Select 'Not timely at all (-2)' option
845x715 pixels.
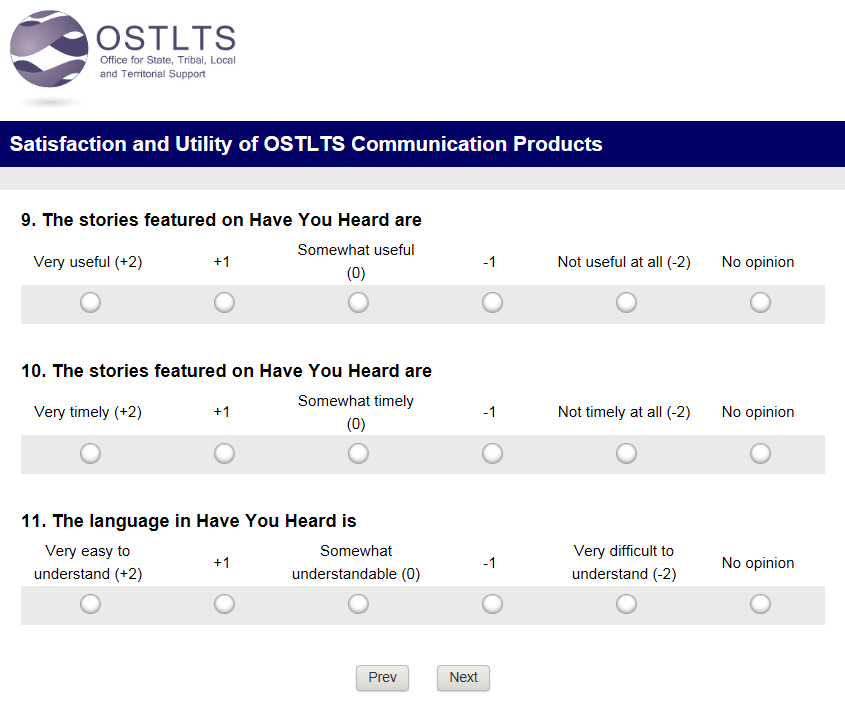tap(626, 454)
